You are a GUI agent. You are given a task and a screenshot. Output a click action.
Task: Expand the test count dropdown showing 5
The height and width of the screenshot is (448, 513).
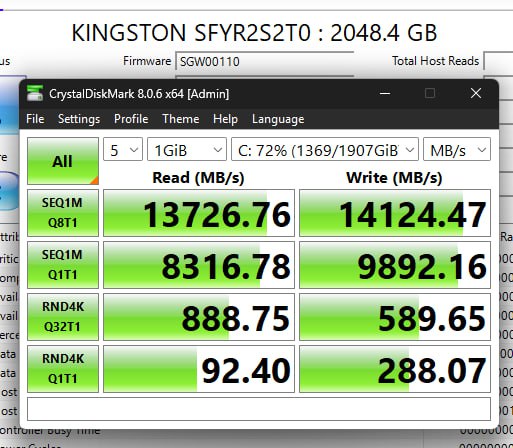click(123, 149)
